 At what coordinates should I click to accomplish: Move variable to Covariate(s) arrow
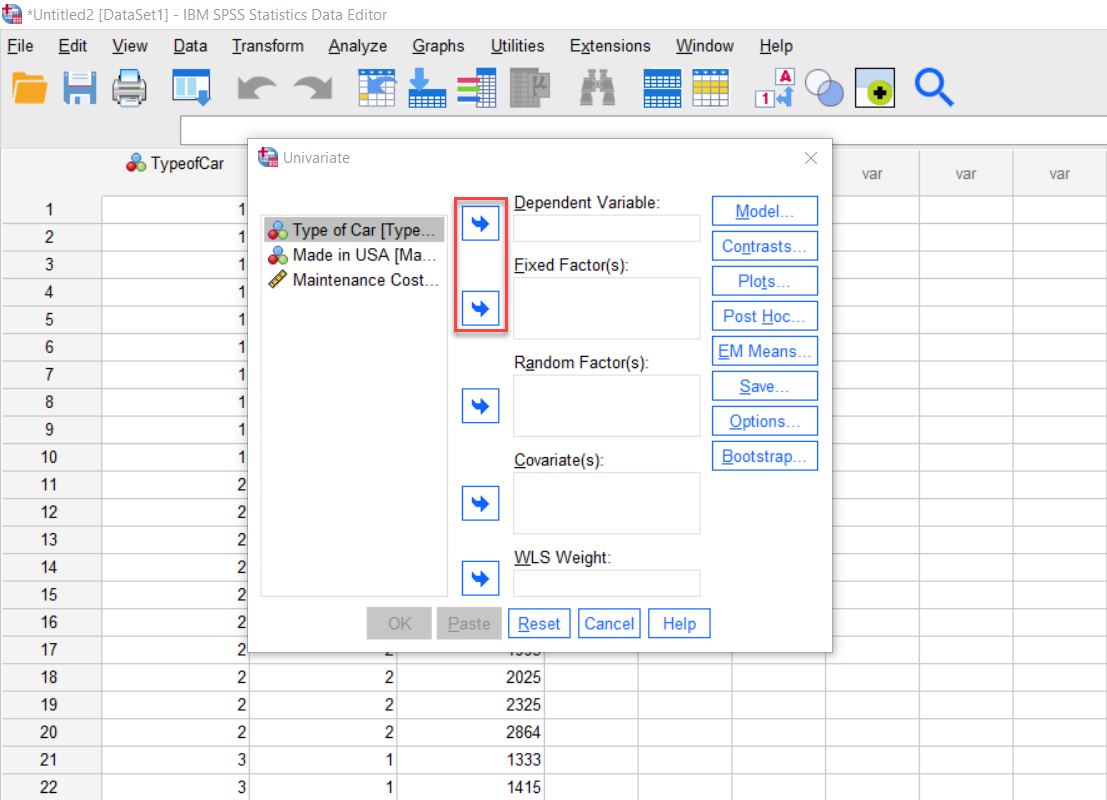[480, 503]
